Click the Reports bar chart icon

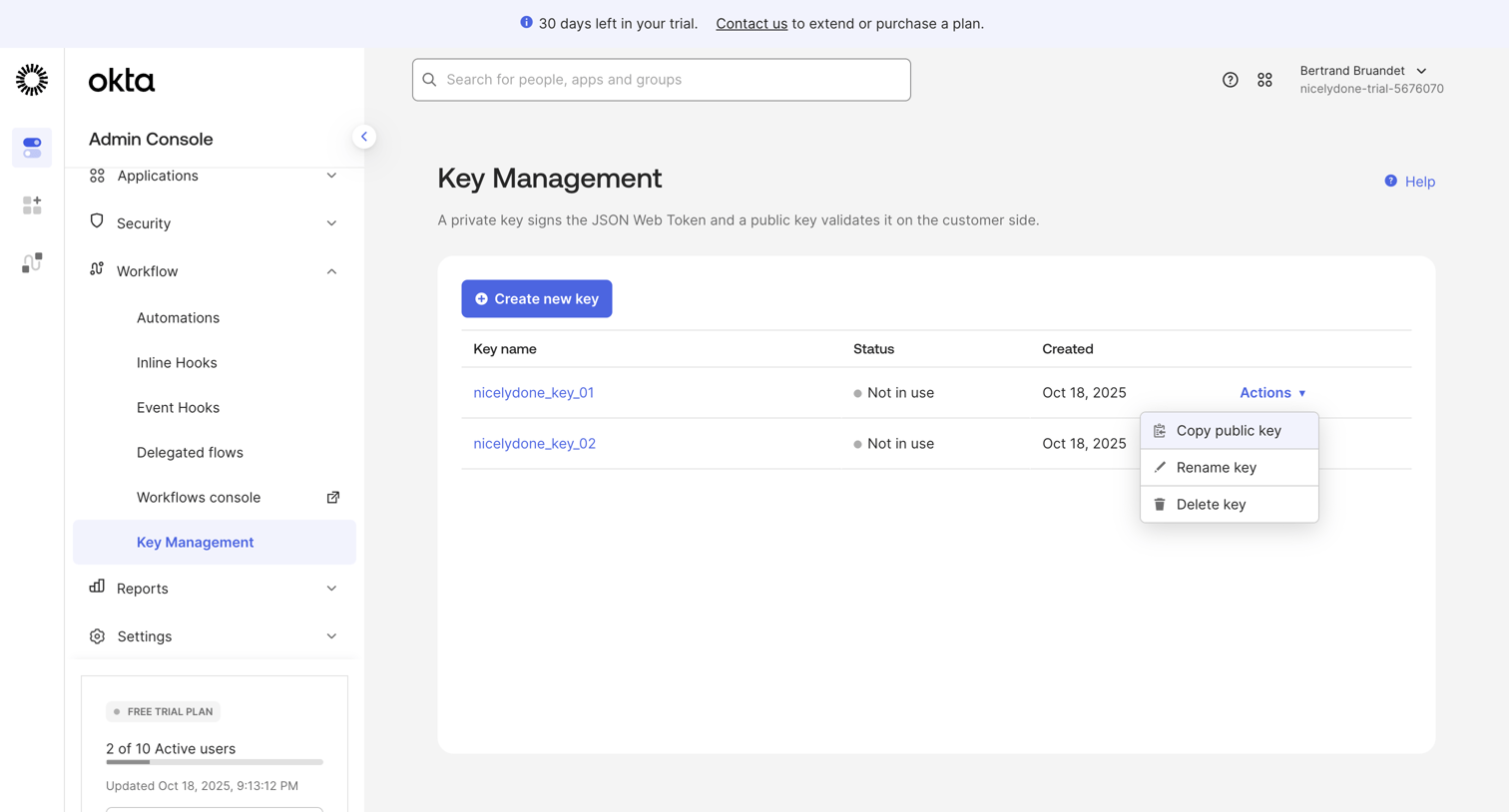click(97, 587)
